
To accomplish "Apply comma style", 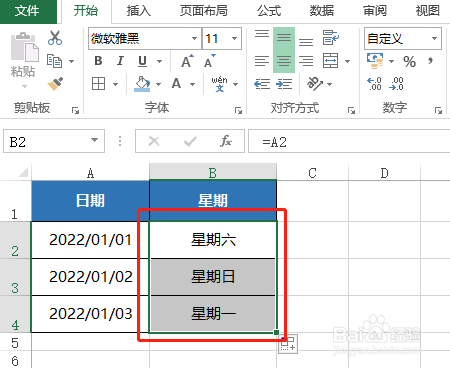I will point(431,61).
